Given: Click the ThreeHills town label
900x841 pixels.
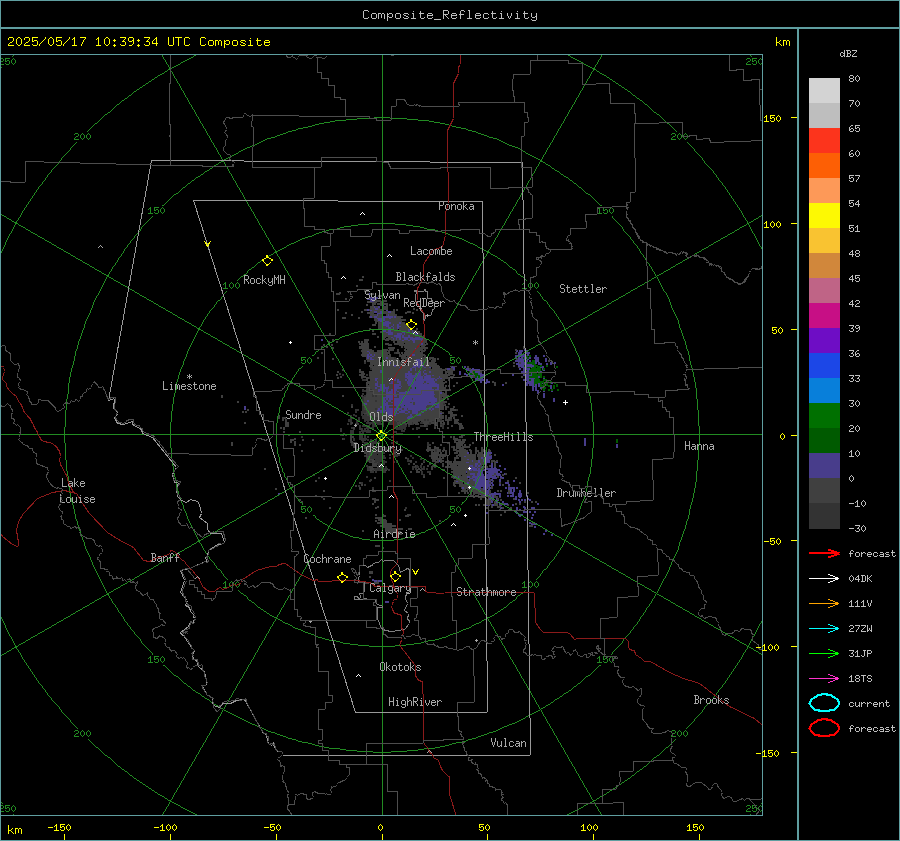Looking at the screenshot, I should [x=503, y=437].
